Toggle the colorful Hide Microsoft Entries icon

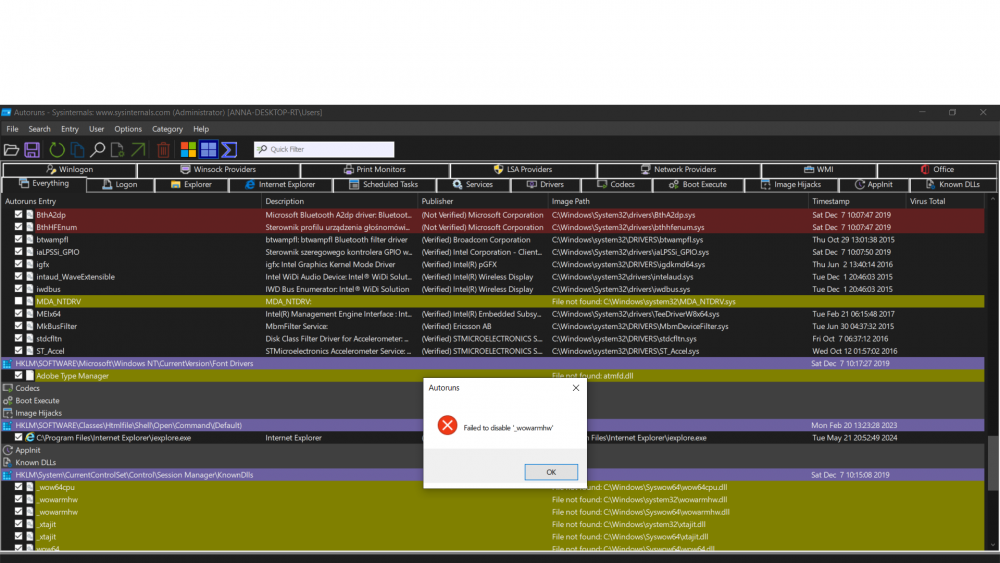pos(188,150)
